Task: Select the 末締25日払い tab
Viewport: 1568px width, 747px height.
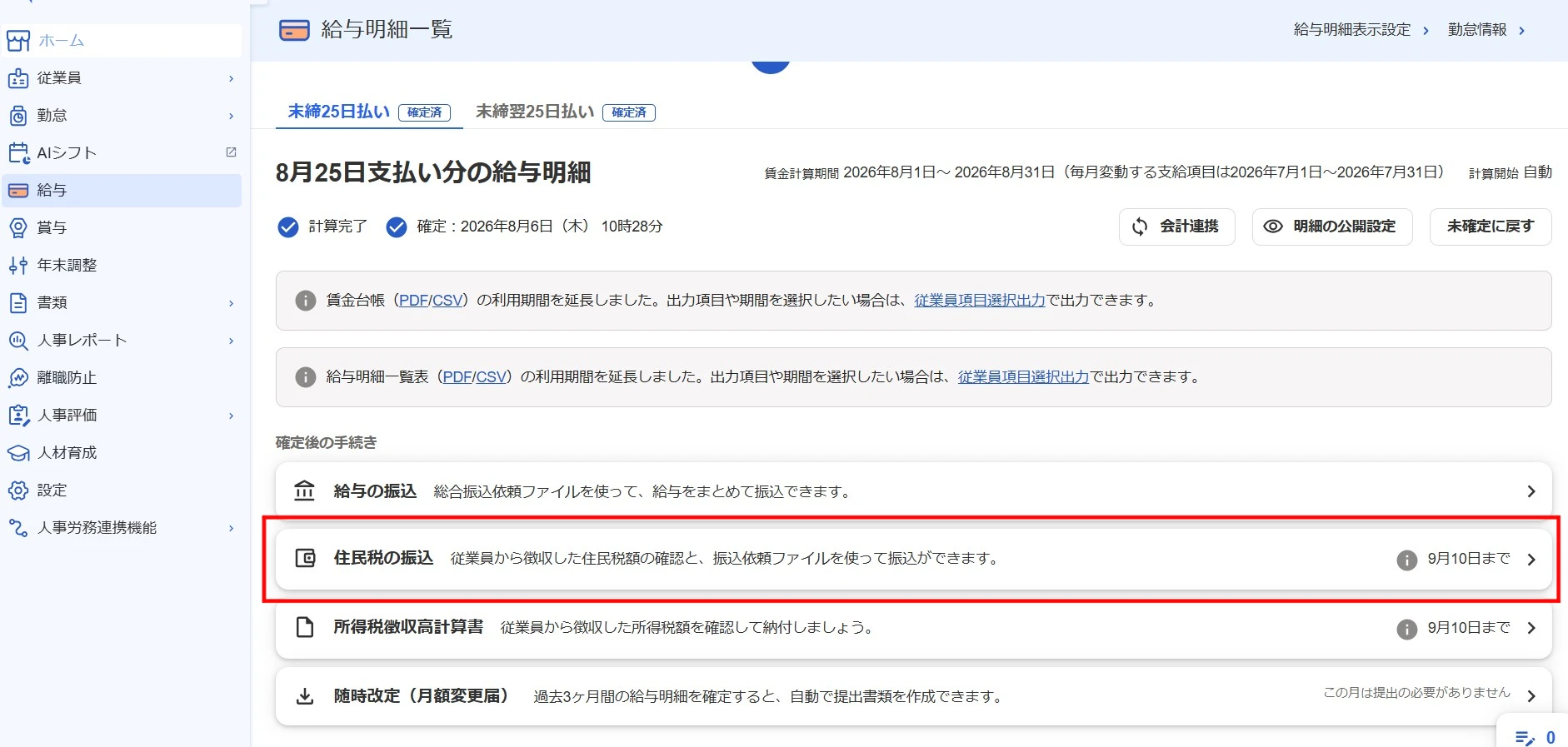Action: coord(369,112)
